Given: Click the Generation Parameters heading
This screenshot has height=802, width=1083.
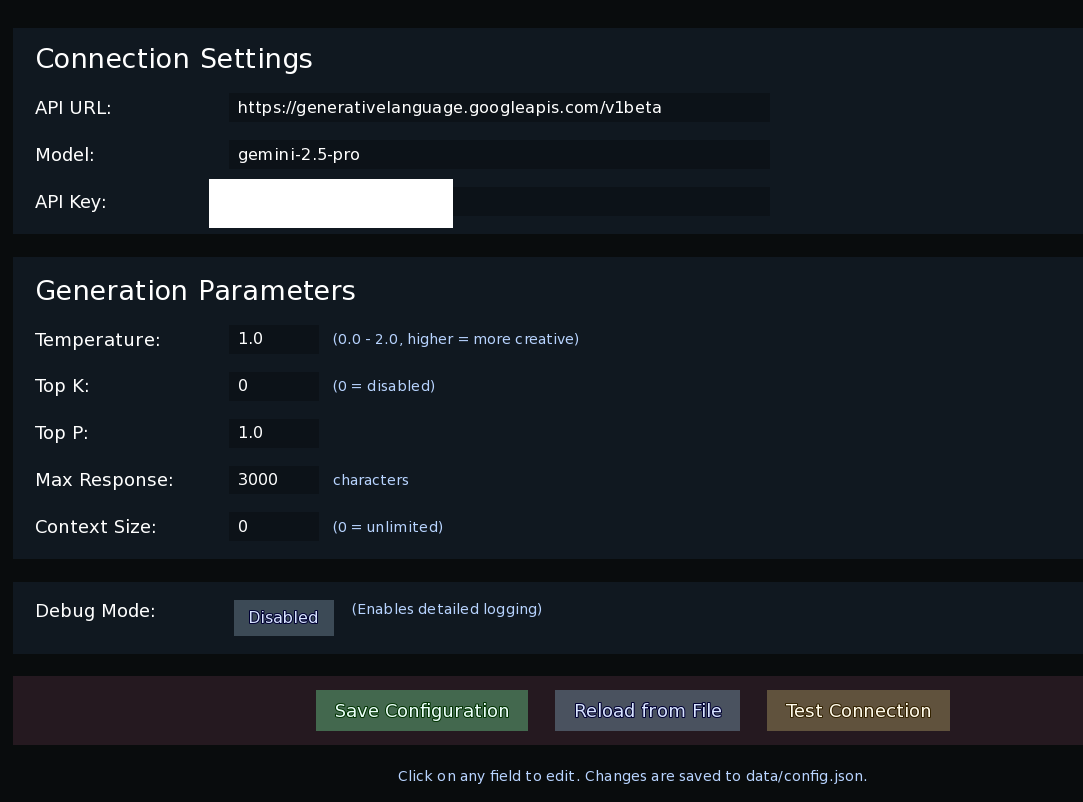Looking at the screenshot, I should coord(195,291).
